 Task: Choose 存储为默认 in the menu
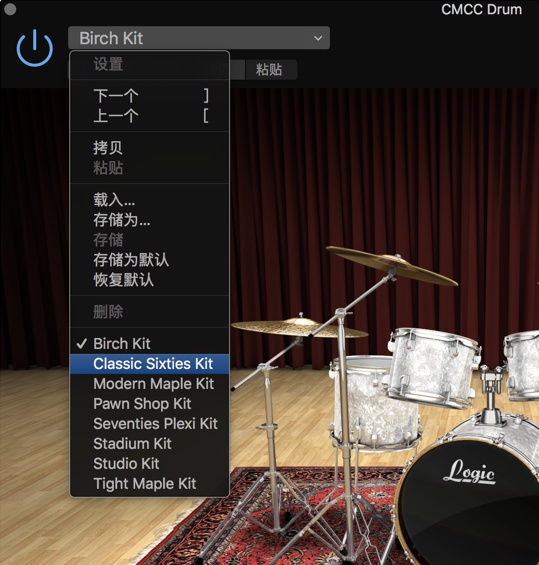(150, 260)
